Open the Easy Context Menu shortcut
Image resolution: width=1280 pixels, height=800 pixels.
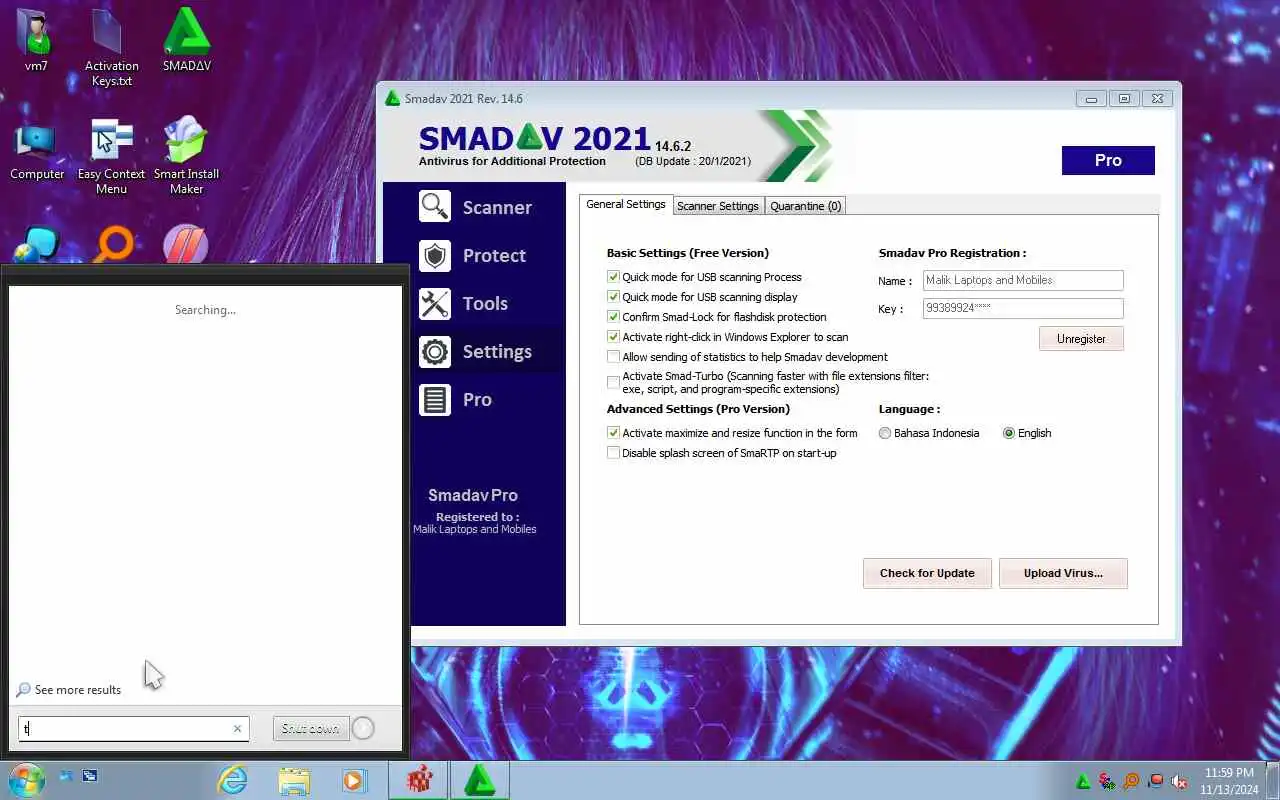[111, 157]
